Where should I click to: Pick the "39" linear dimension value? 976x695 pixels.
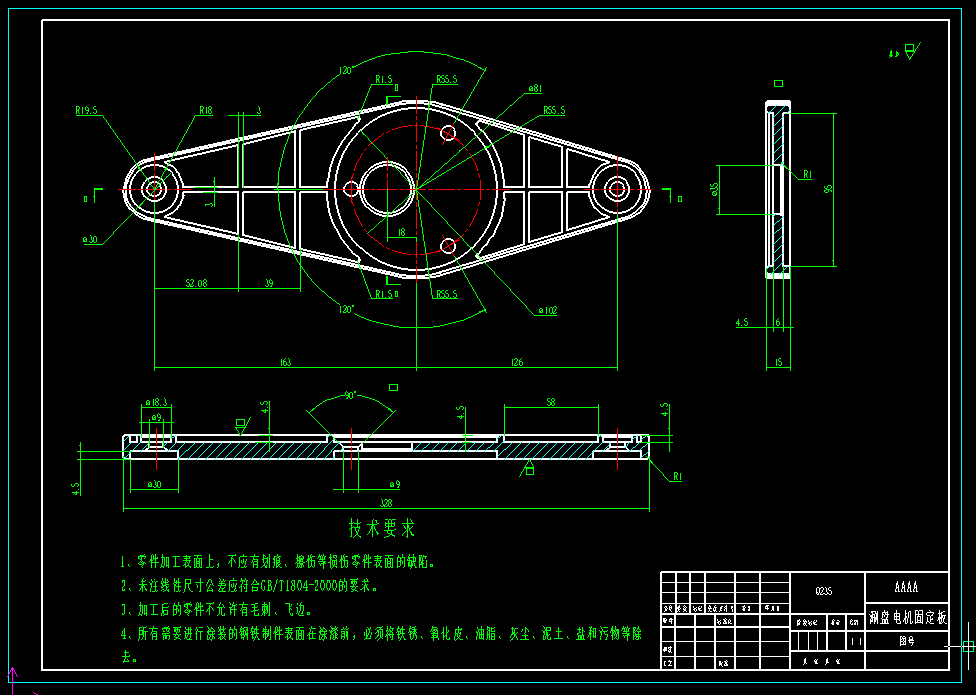pyautogui.click(x=269, y=283)
